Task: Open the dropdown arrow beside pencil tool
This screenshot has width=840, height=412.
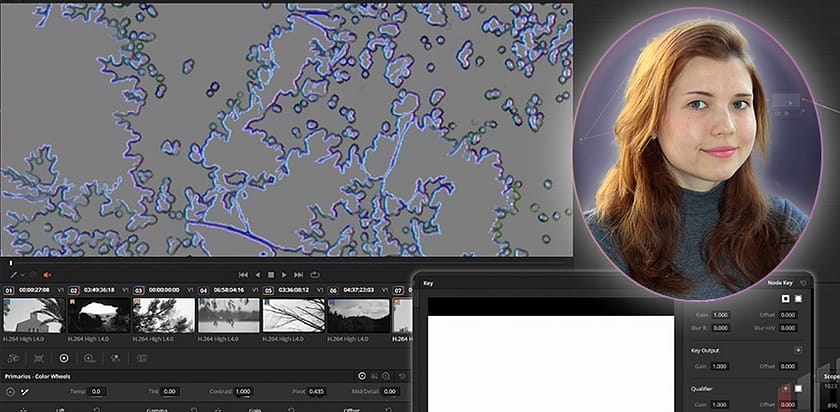Action: pyautogui.click(x=22, y=275)
